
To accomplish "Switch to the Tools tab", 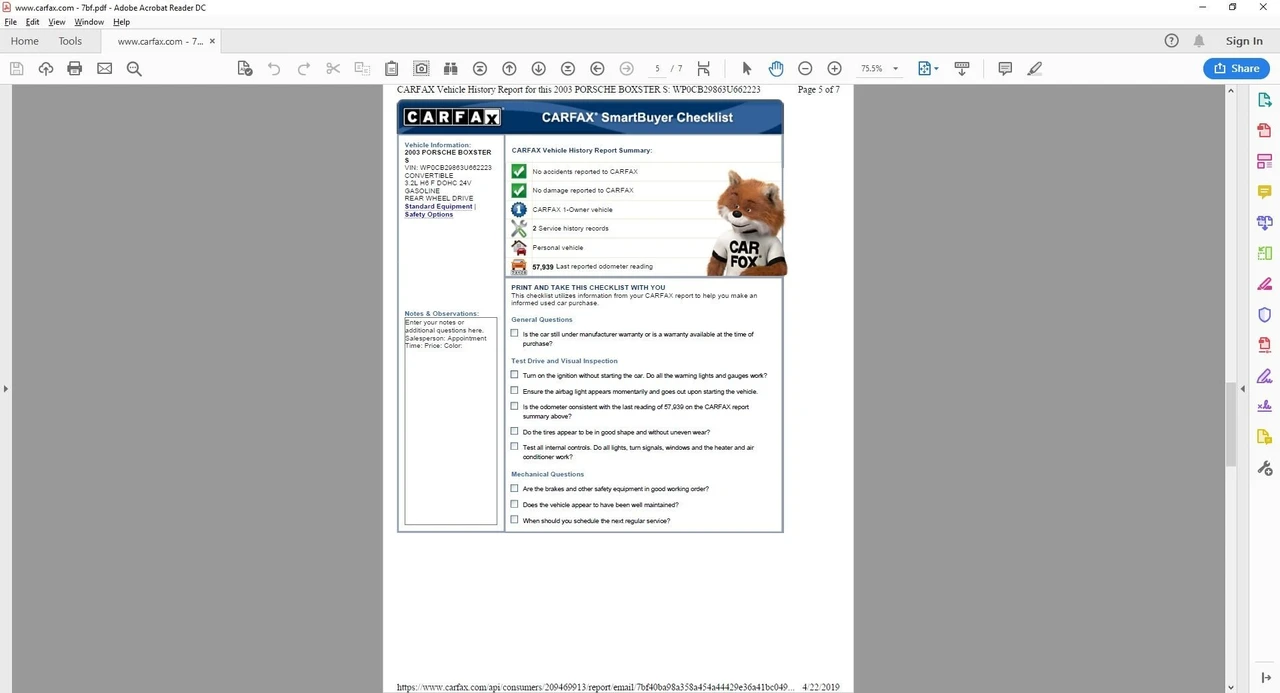I will click(70, 41).
